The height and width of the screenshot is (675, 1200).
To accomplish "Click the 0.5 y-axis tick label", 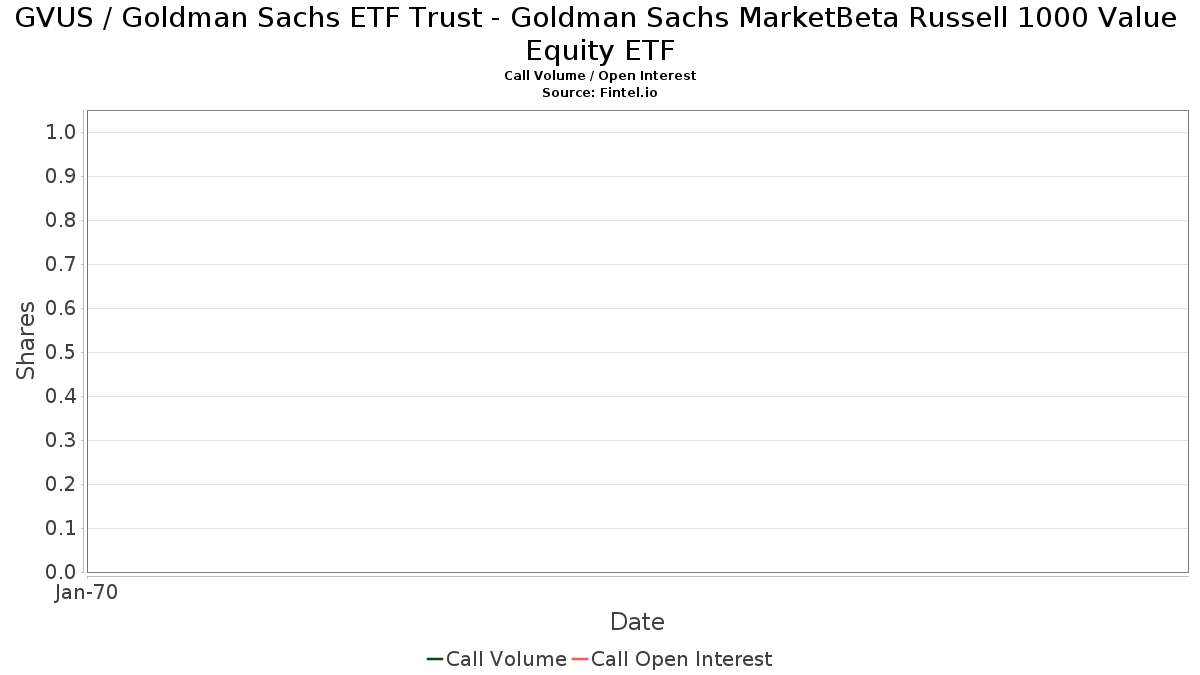I will point(61,353).
